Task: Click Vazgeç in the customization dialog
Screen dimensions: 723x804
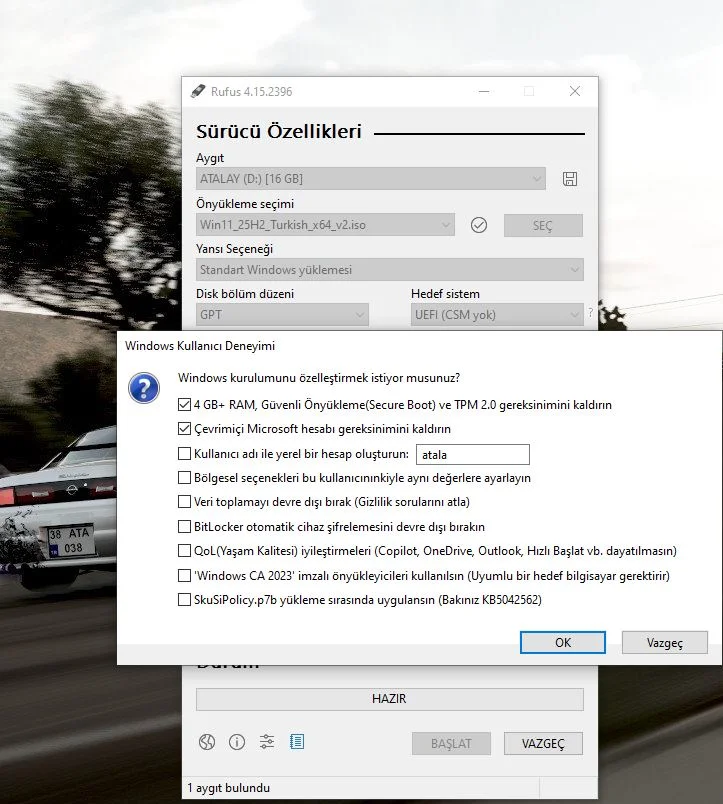Action: click(665, 642)
